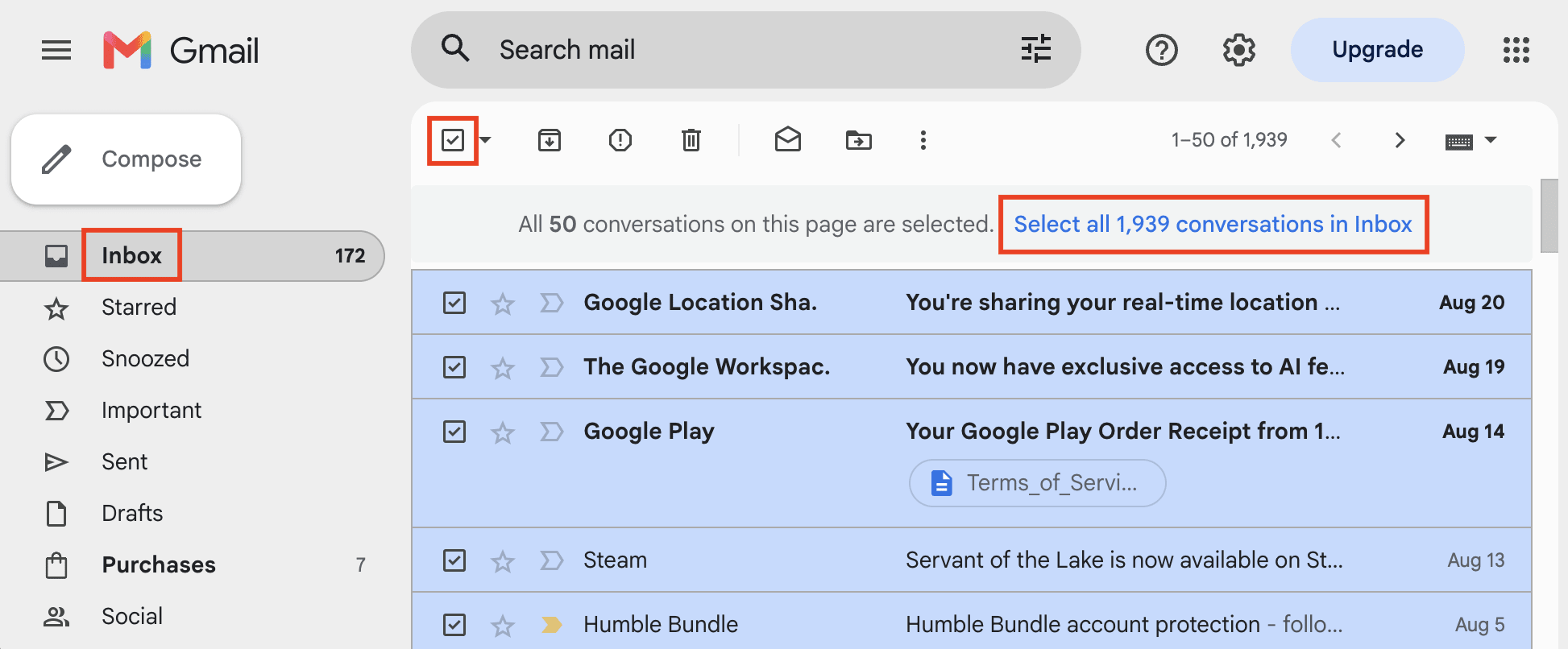Mark selected conversations as read
1568x649 pixels.
click(788, 140)
